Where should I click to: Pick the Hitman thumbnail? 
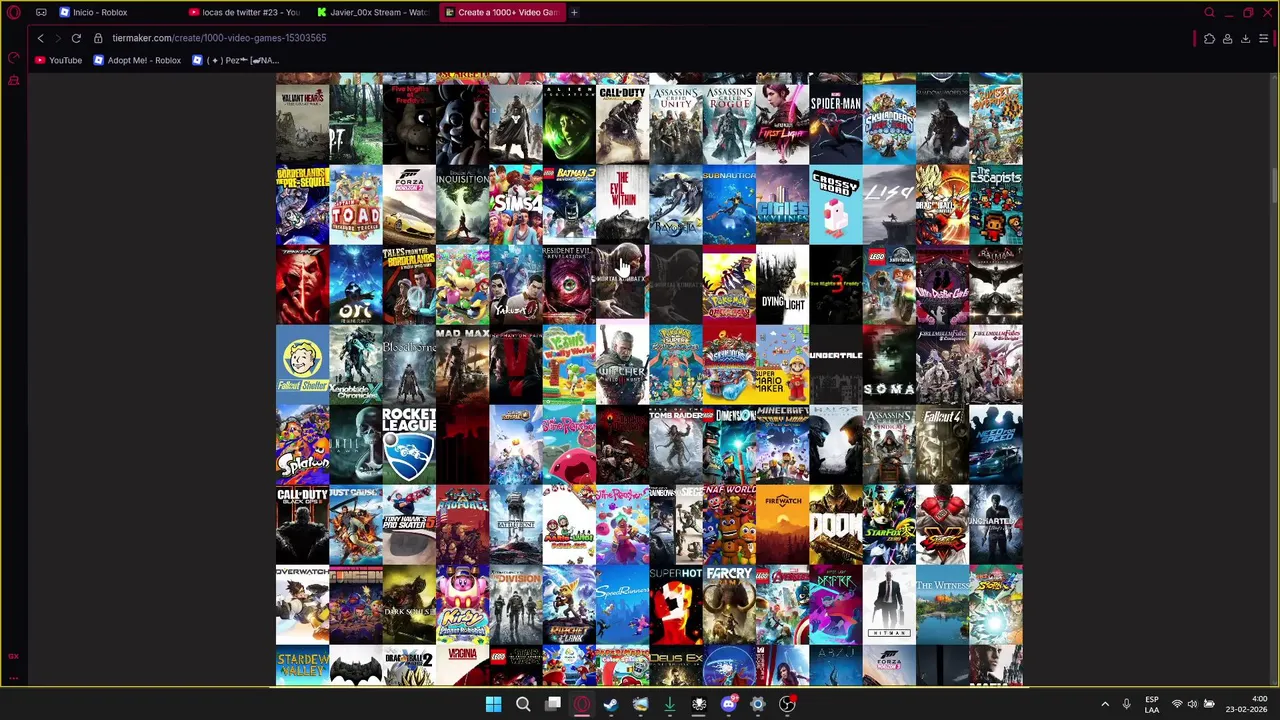(889, 605)
